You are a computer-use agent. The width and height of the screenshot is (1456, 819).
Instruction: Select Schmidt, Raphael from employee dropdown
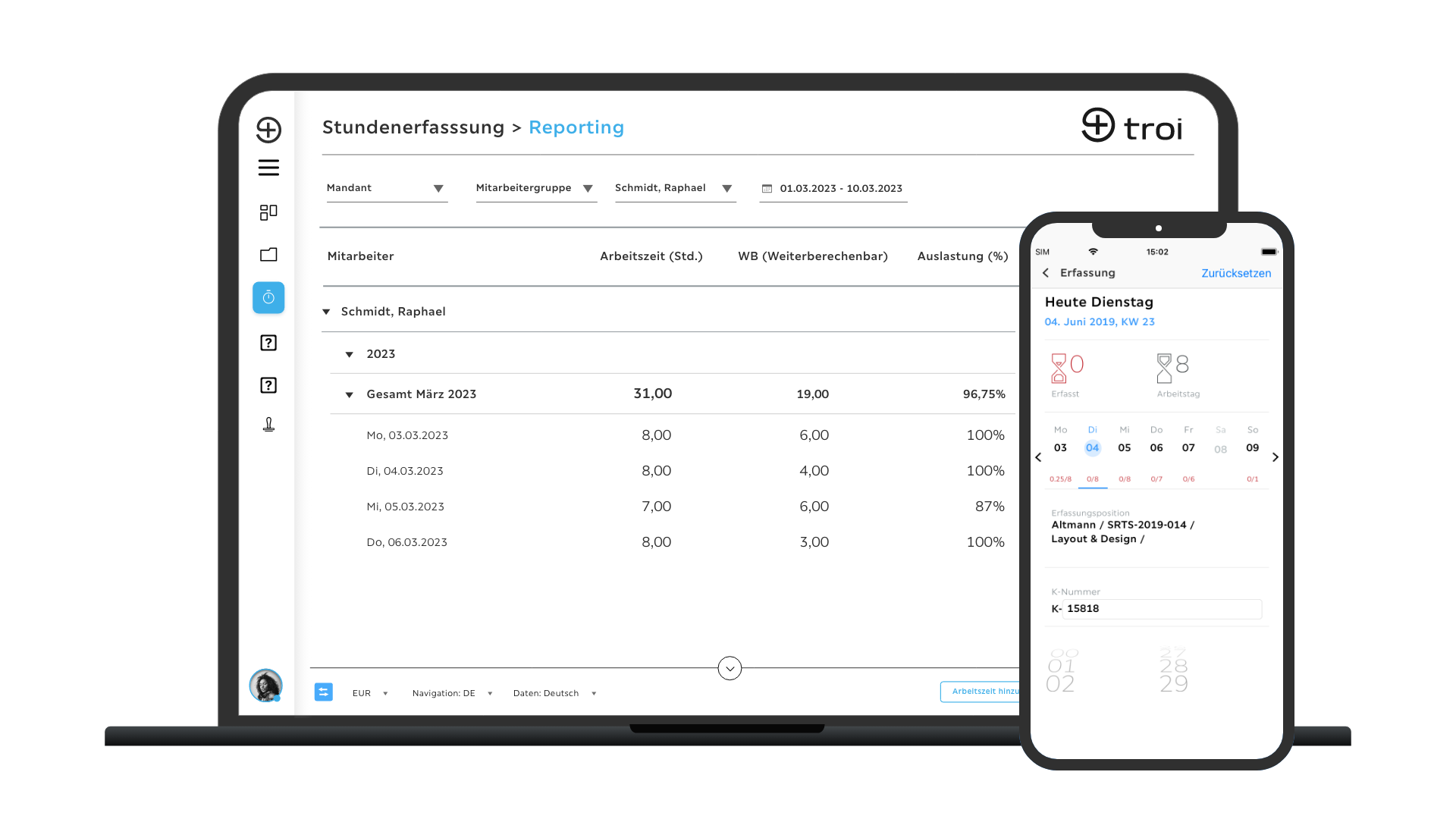click(673, 188)
